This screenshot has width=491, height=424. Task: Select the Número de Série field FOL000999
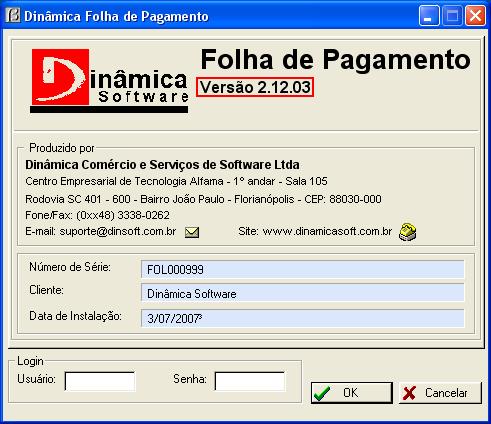pos(303,269)
